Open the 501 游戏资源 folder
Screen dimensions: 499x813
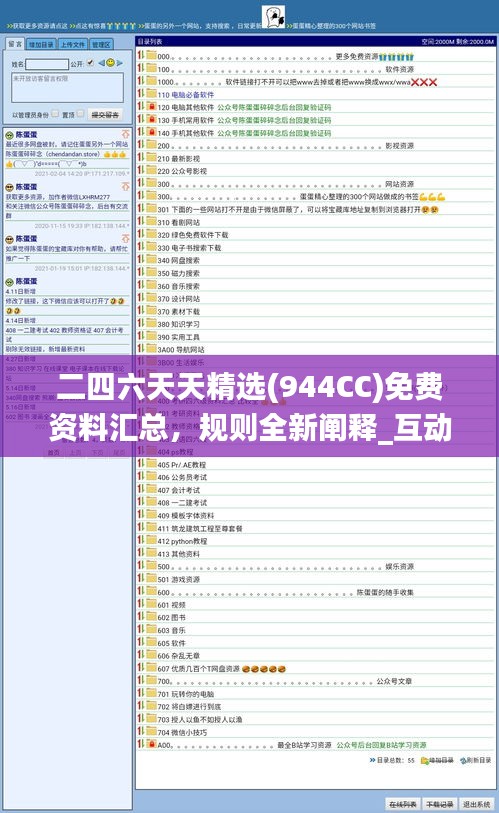point(178,579)
